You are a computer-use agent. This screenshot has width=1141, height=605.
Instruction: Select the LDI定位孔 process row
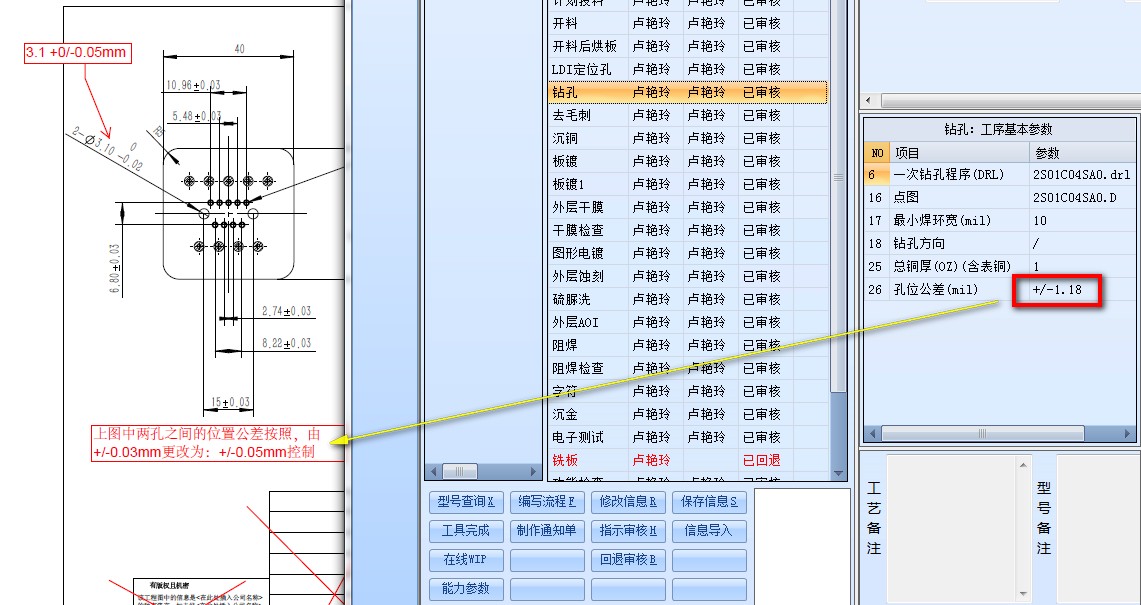pos(688,69)
